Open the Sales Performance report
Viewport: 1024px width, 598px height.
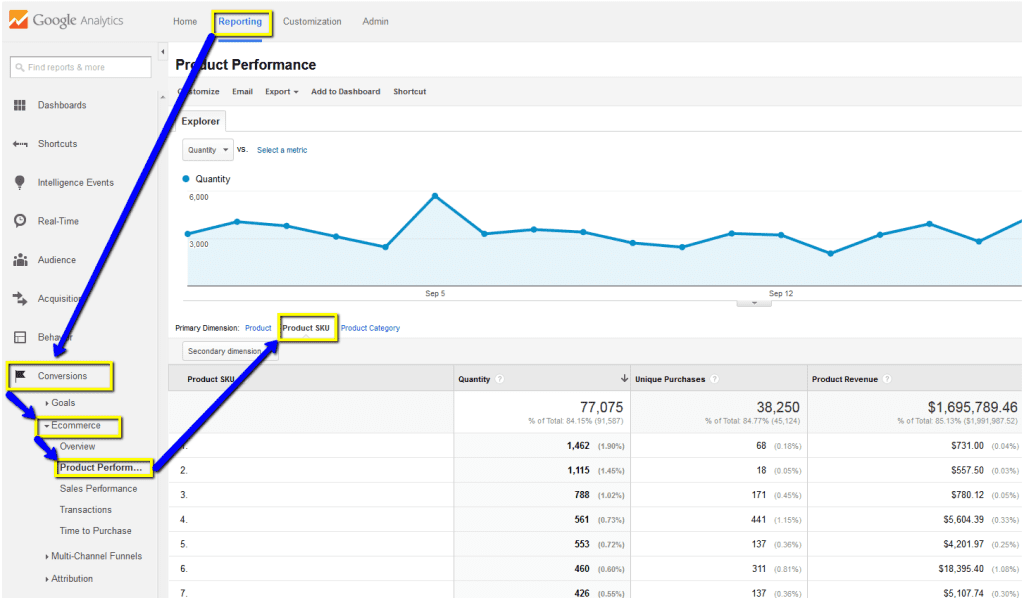click(x=99, y=488)
